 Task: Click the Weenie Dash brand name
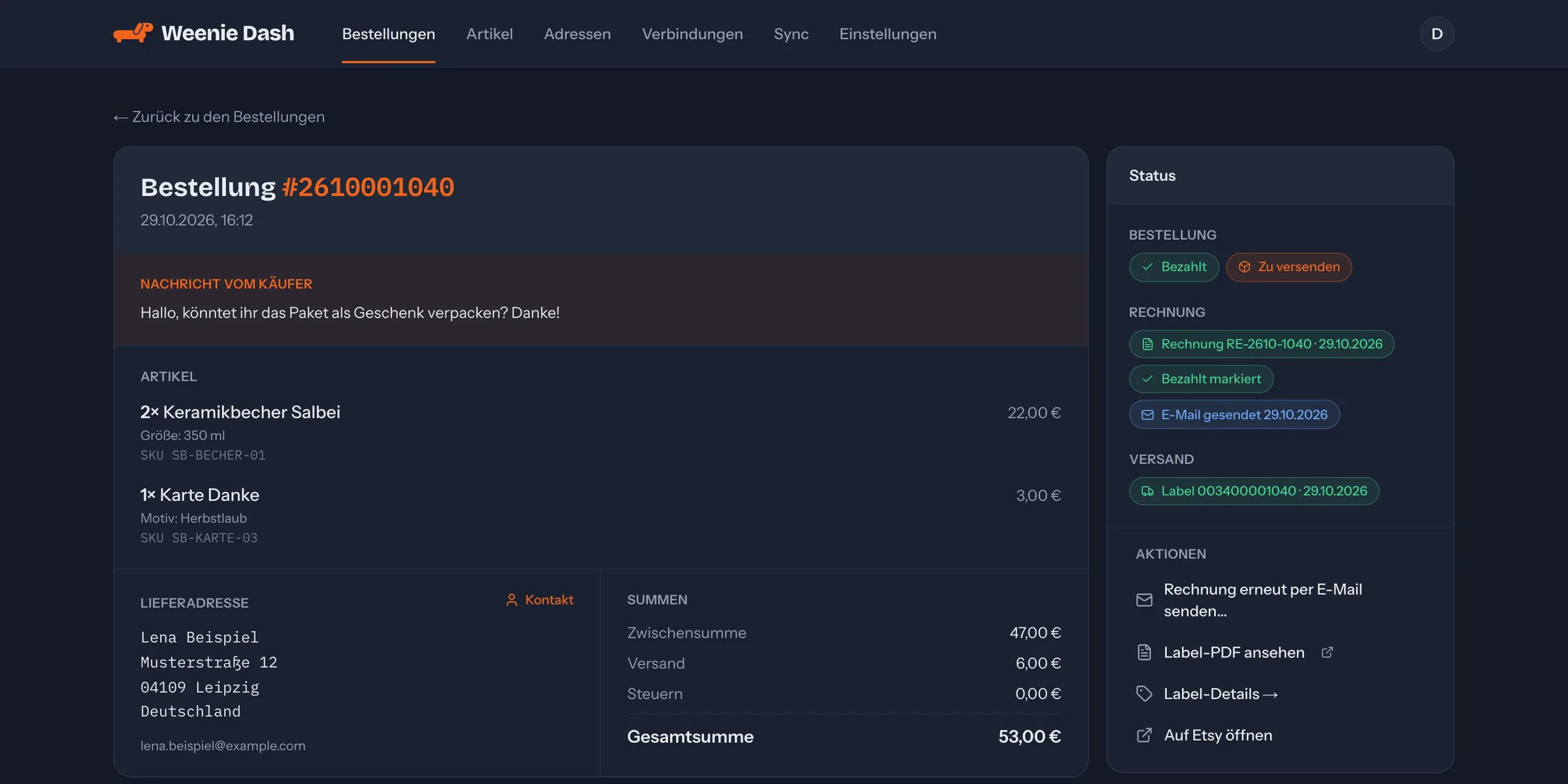227,33
